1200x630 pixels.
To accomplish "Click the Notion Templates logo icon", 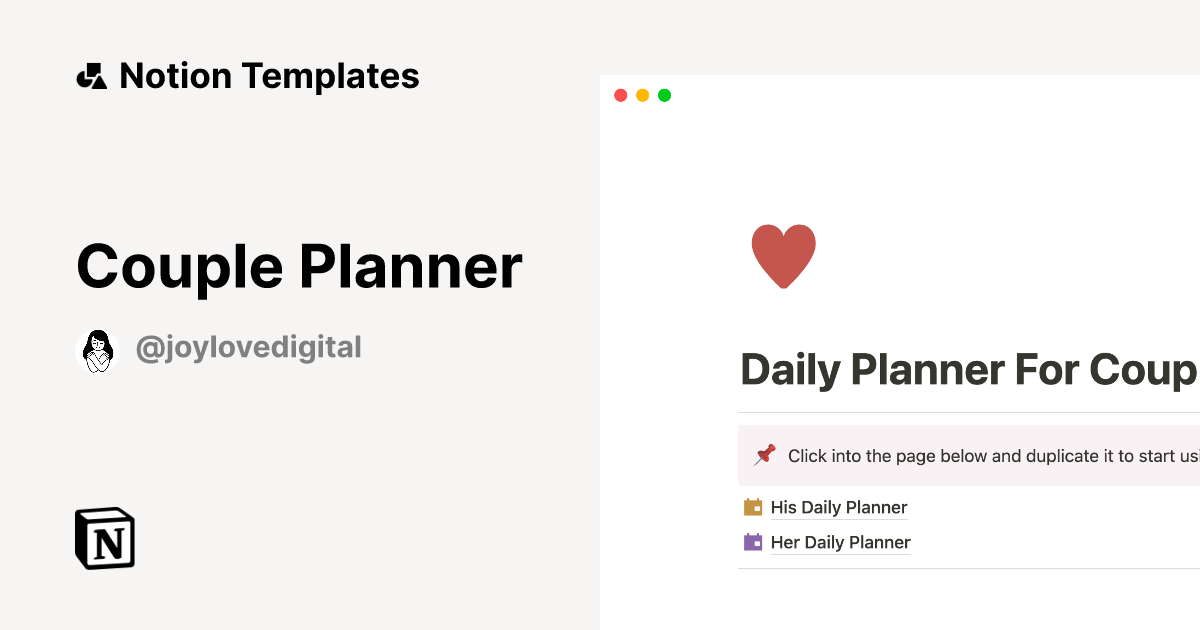I will pyautogui.click(x=93, y=75).
